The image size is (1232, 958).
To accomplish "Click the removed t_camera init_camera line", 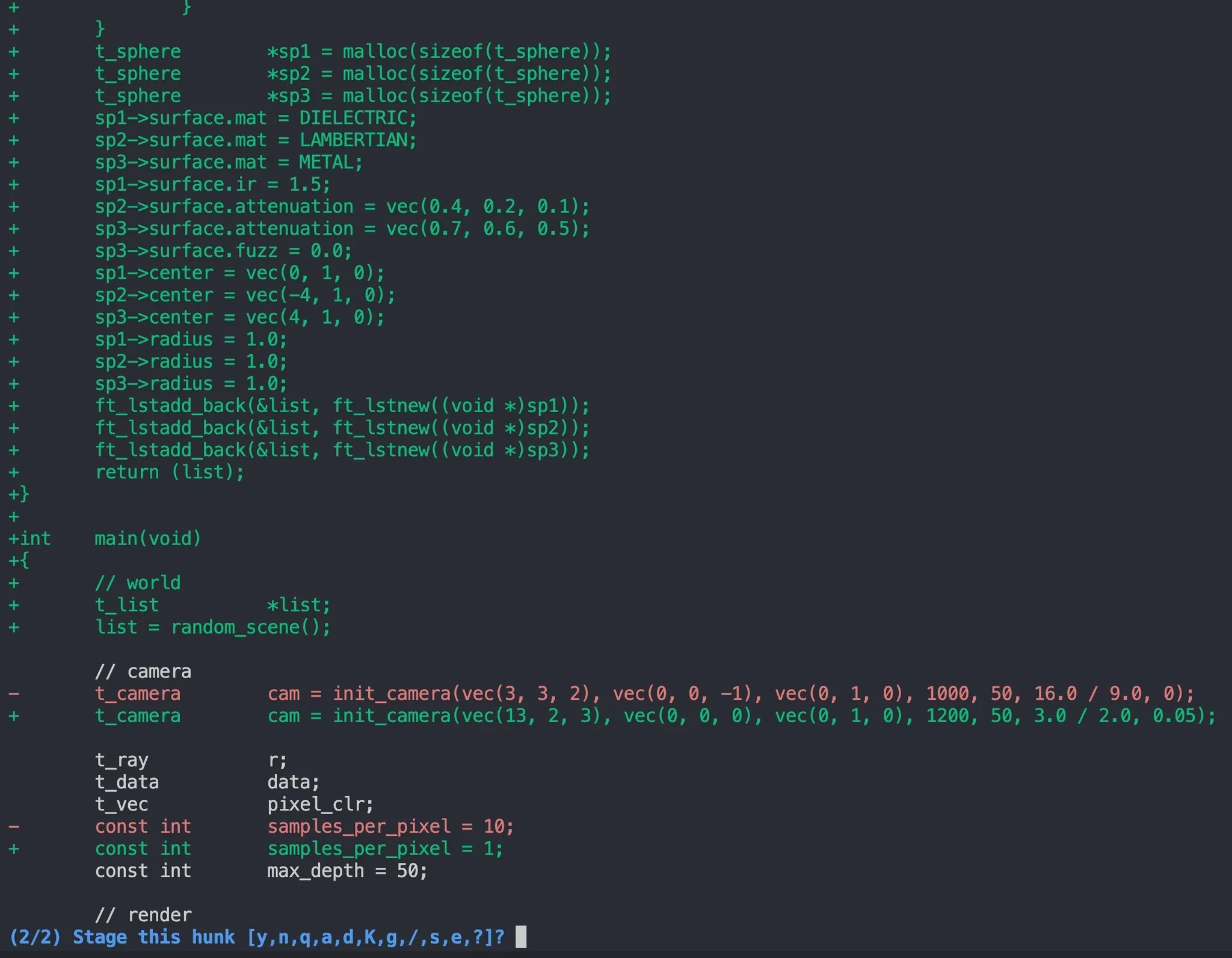I will click(x=644, y=694).
